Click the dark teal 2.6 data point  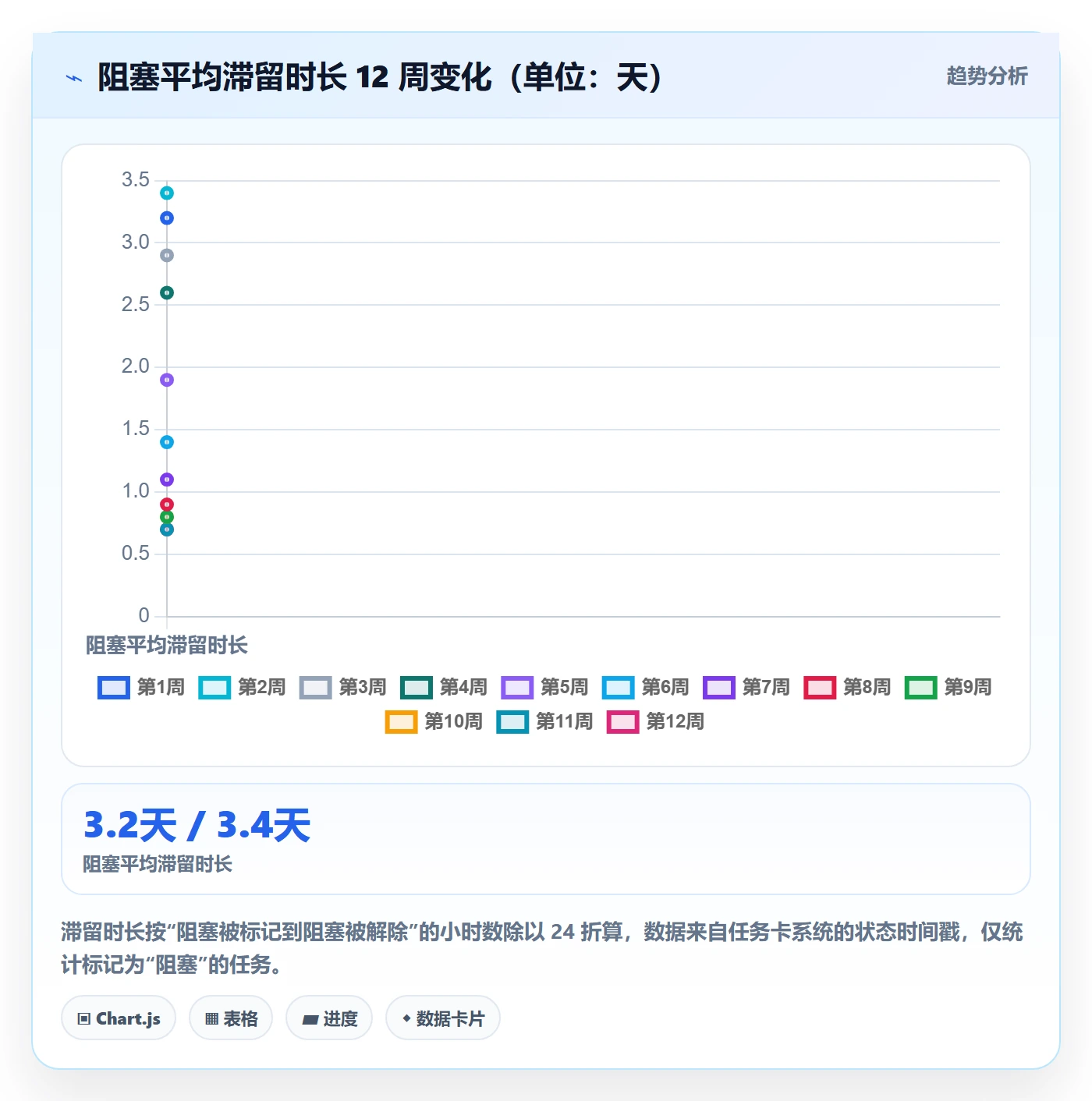[x=167, y=293]
